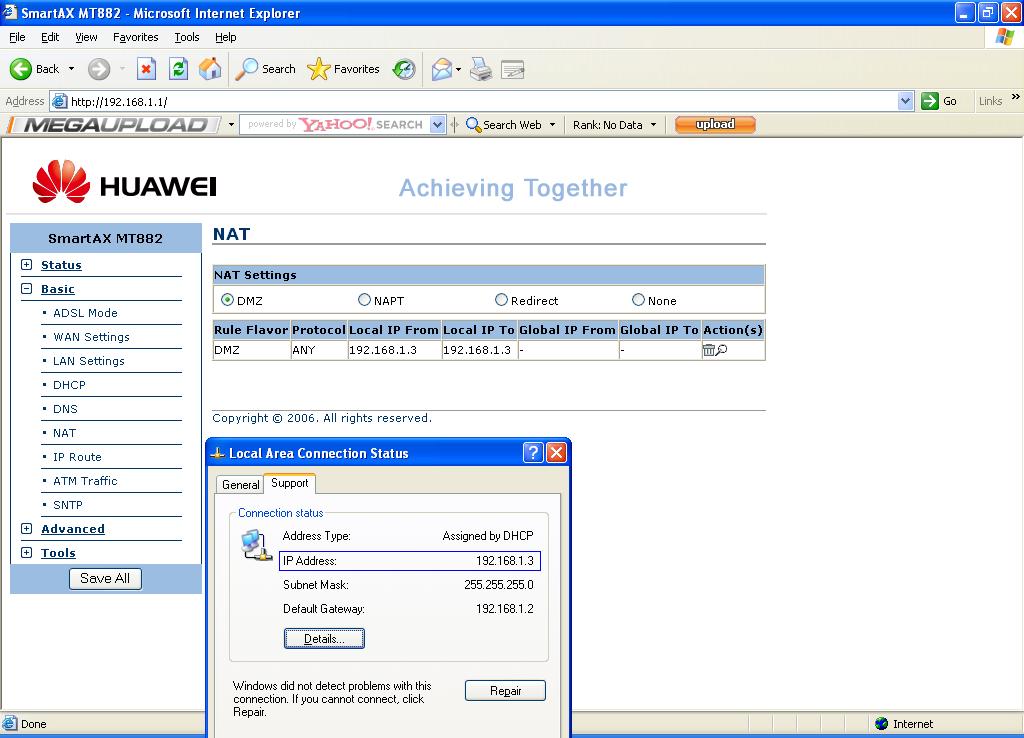Select the NAPT radio button

click(x=365, y=300)
